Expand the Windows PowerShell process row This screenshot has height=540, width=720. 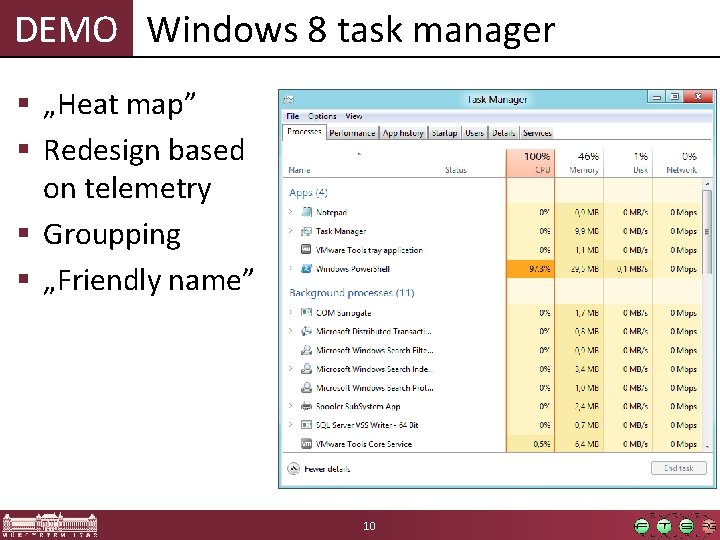(x=291, y=268)
